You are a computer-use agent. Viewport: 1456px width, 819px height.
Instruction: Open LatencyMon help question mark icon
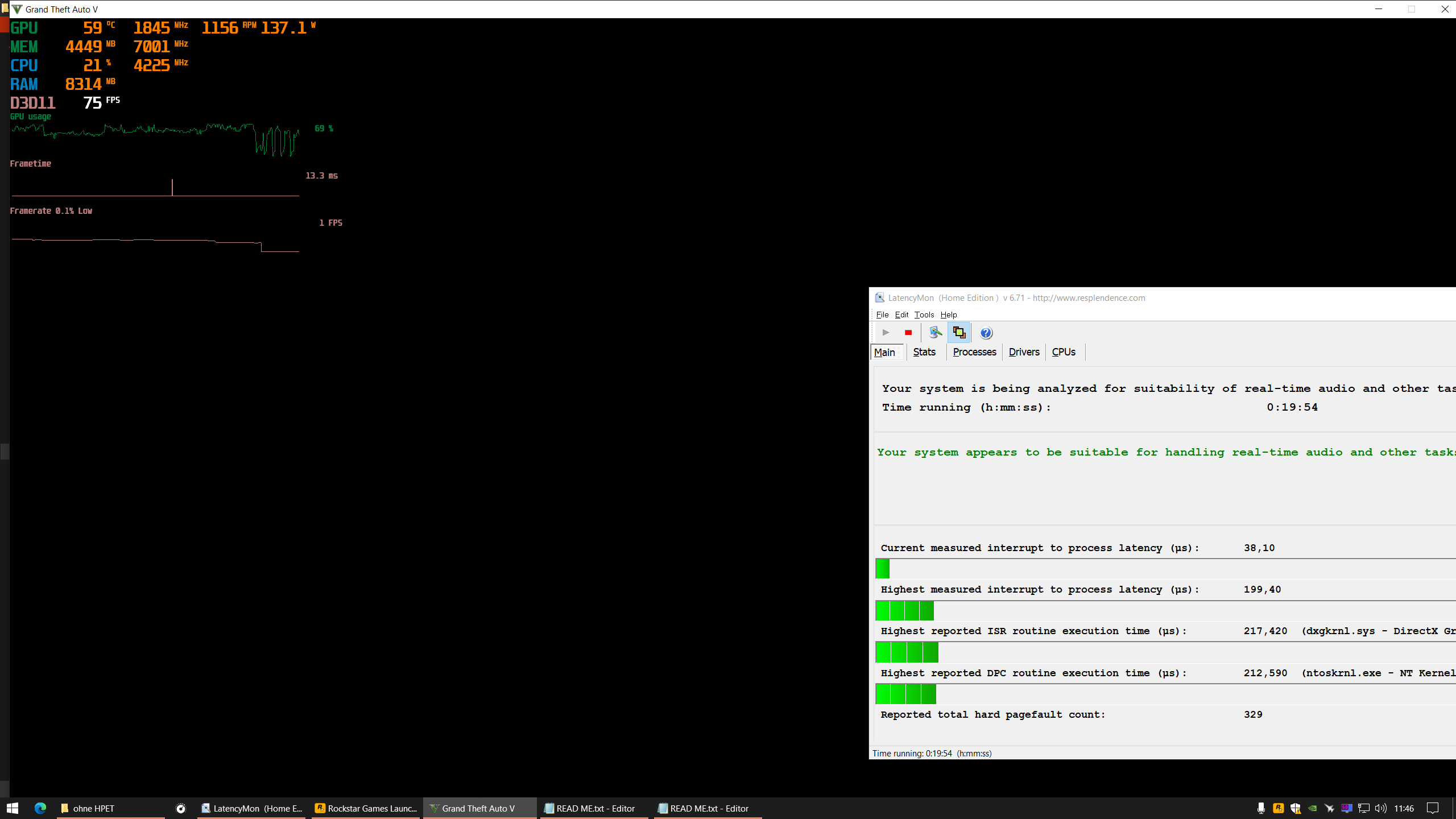click(x=986, y=333)
